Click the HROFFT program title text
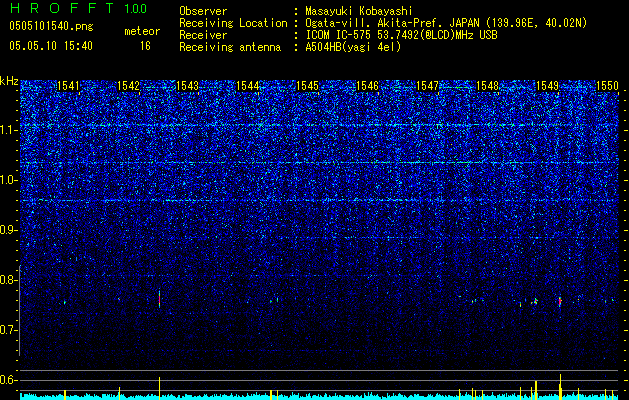The image size is (629, 400). coord(63,8)
